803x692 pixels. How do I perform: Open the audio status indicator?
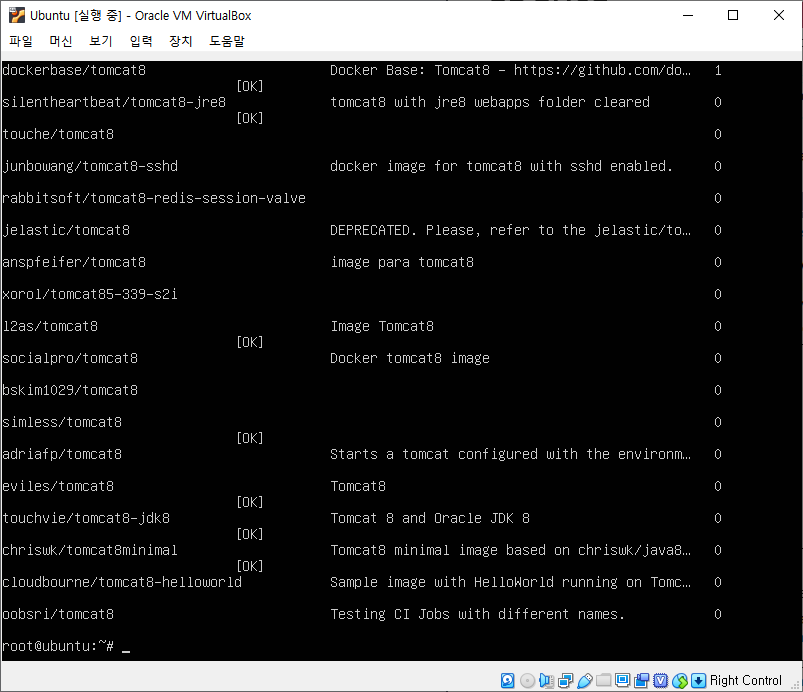coord(546,680)
